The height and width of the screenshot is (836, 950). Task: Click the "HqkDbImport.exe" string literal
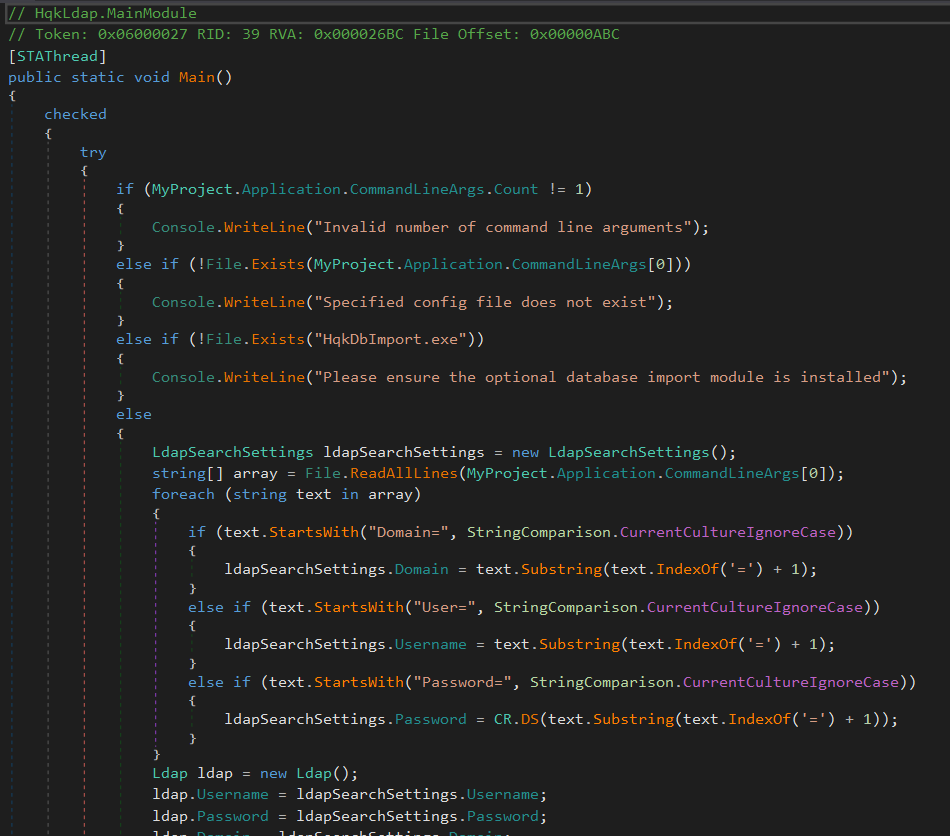pyautogui.click(x=390, y=339)
